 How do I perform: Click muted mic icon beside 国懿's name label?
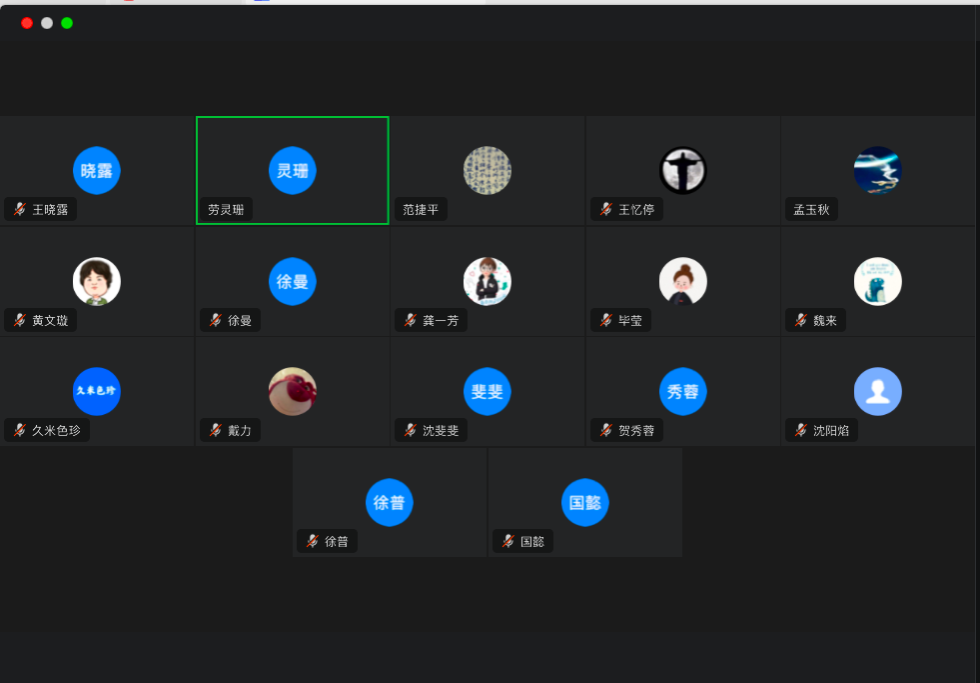[x=508, y=541]
